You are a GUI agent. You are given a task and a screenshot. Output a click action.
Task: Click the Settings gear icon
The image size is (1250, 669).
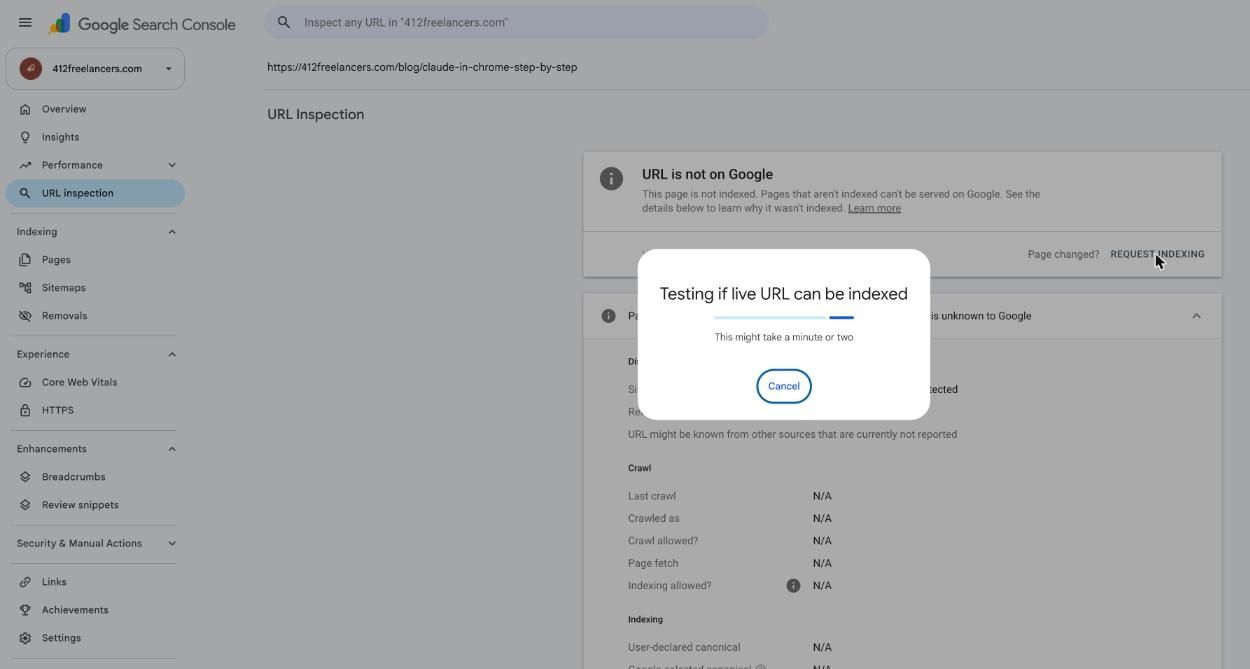click(x=25, y=638)
